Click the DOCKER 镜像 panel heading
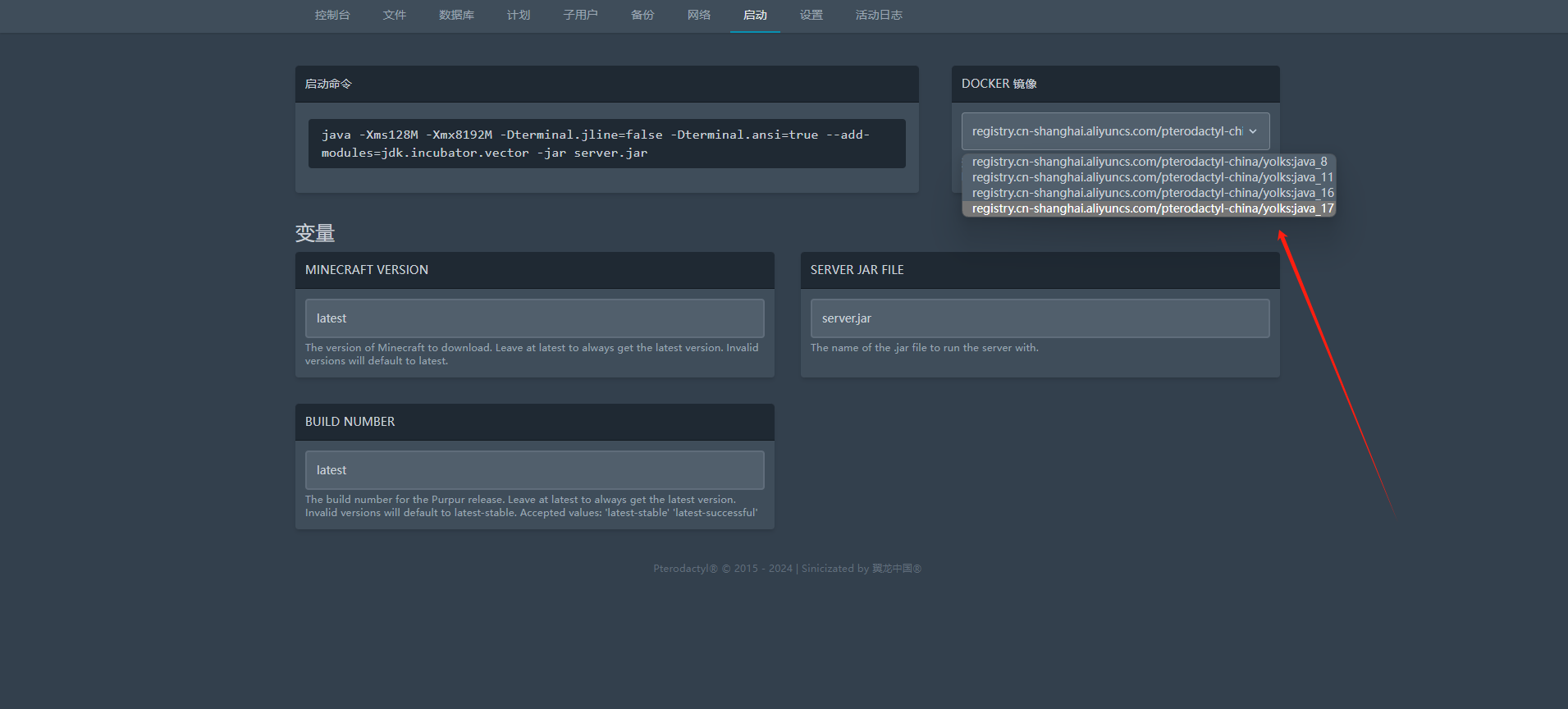 (x=999, y=84)
